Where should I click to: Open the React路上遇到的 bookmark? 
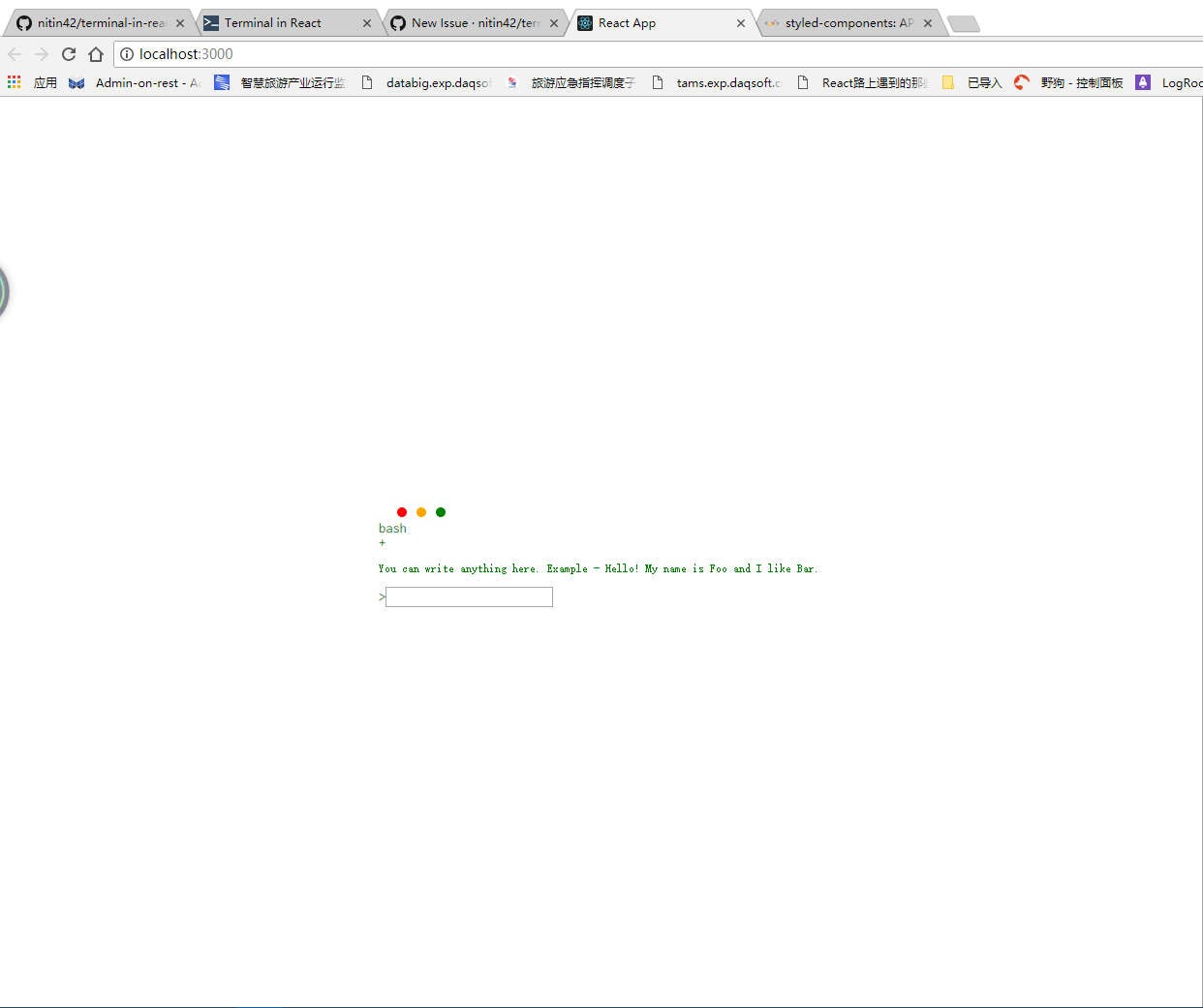[862, 83]
